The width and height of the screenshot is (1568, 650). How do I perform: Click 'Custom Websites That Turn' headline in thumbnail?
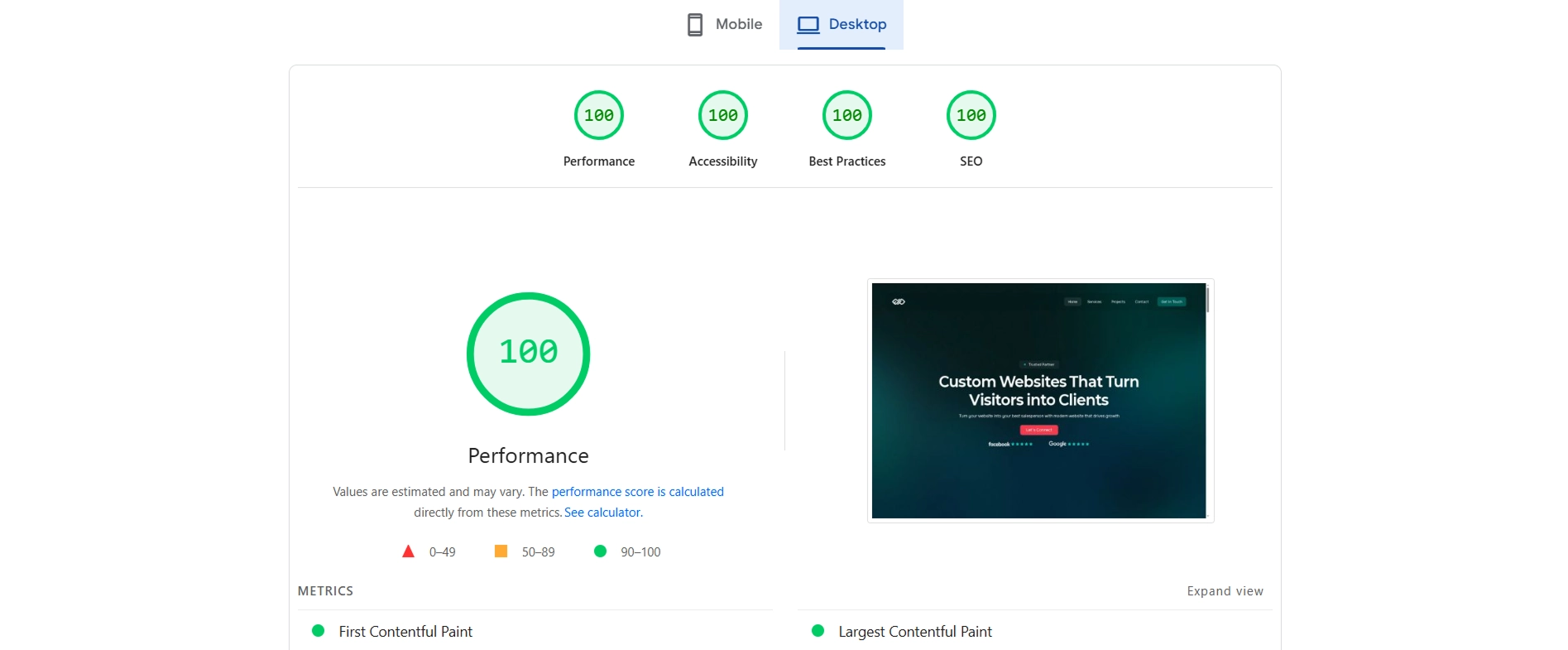point(1038,382)
